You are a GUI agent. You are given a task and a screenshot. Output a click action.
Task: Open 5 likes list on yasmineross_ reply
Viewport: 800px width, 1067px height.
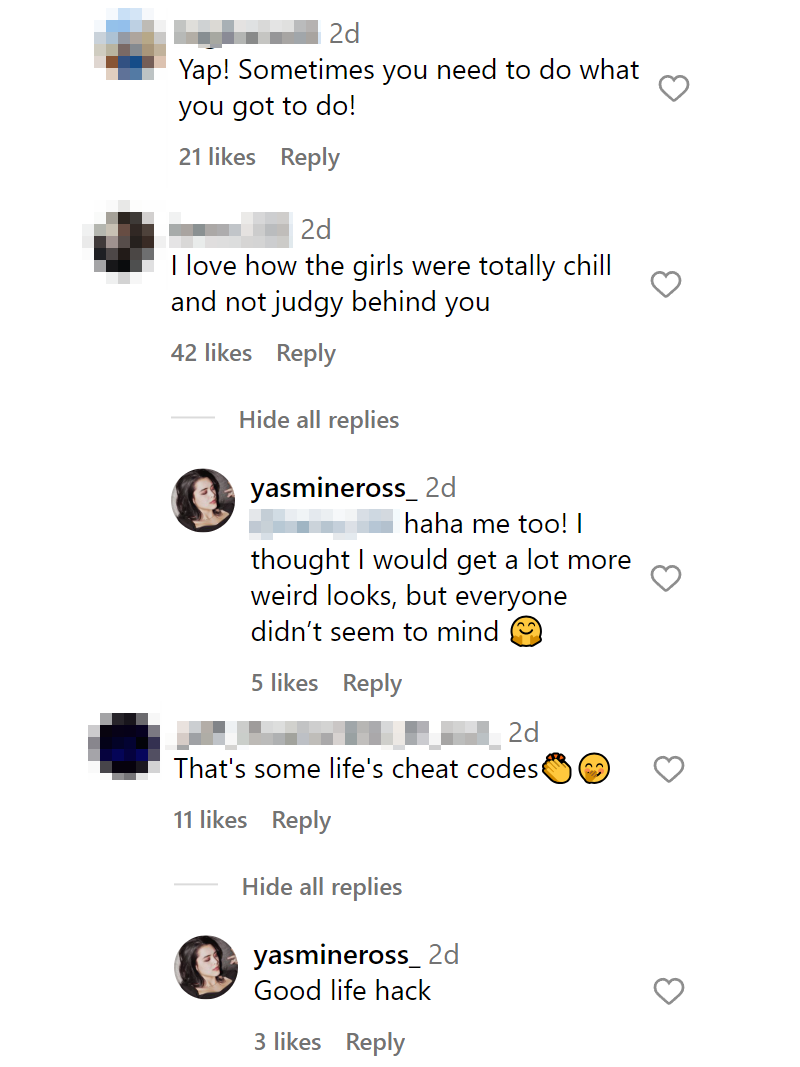284,683
